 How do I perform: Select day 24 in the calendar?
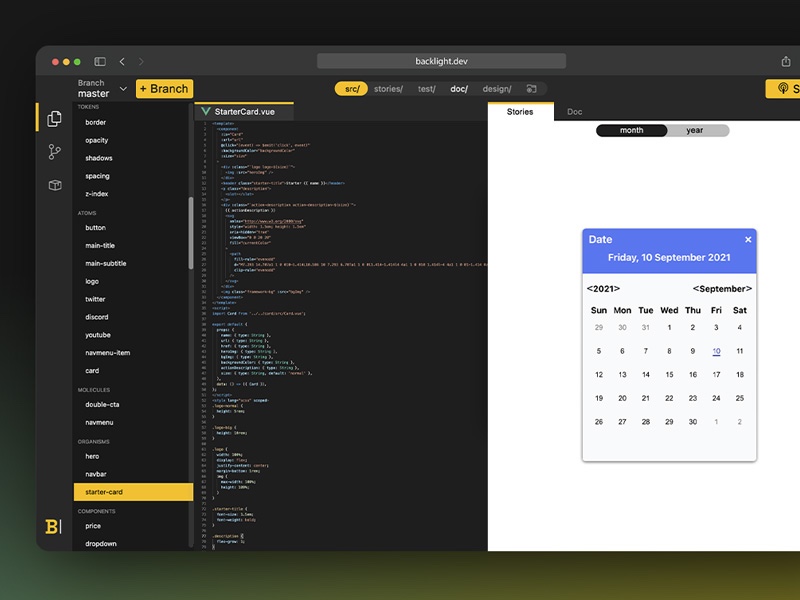click(716, 398)
